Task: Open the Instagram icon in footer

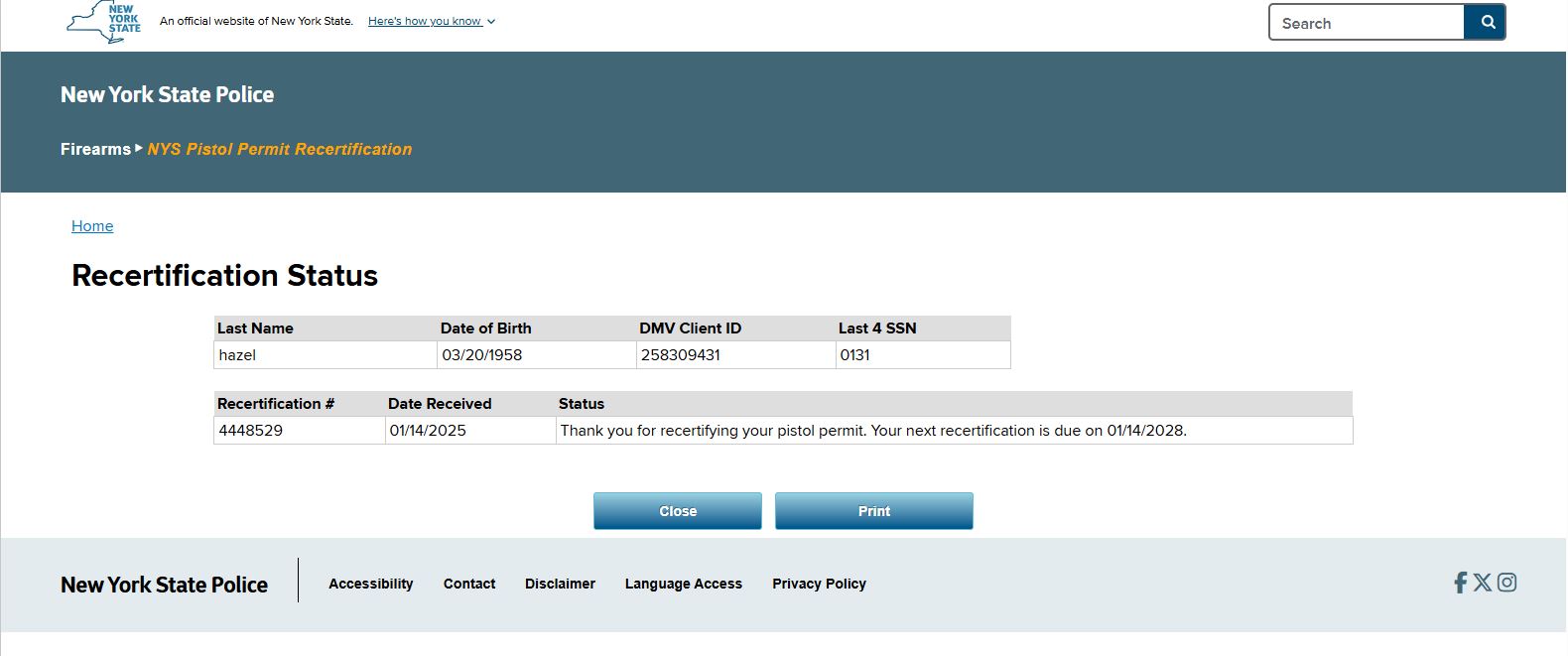Action: tap(1506, 583)
